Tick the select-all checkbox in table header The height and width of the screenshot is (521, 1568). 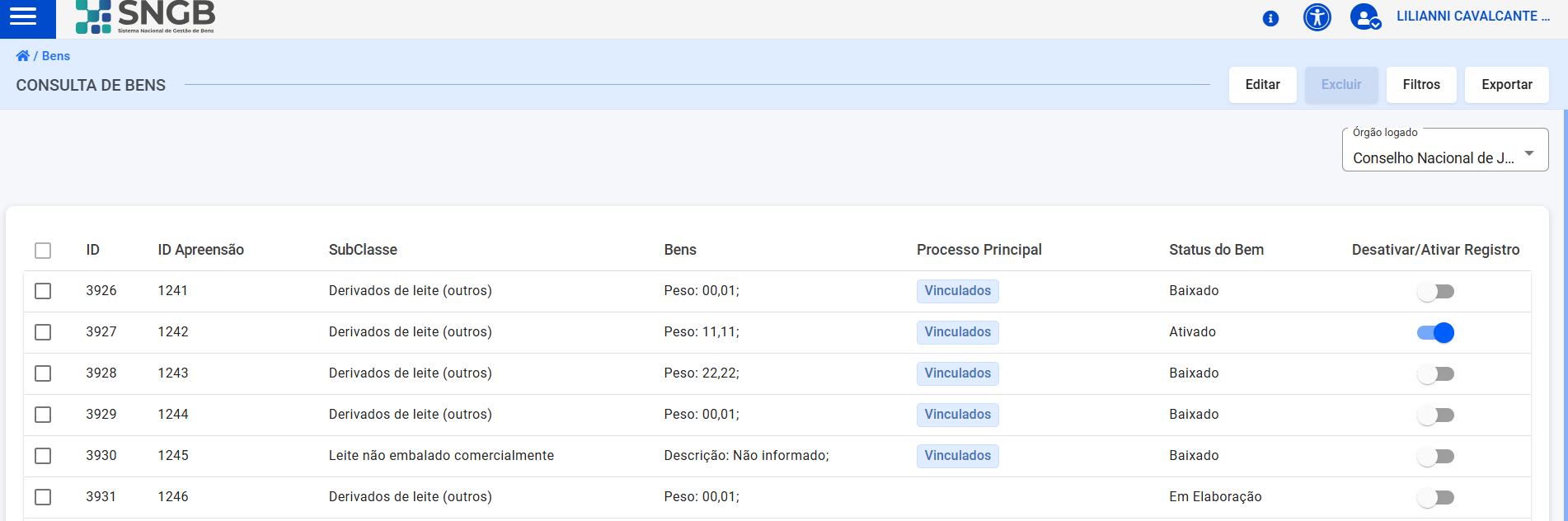tap(43, 251)
